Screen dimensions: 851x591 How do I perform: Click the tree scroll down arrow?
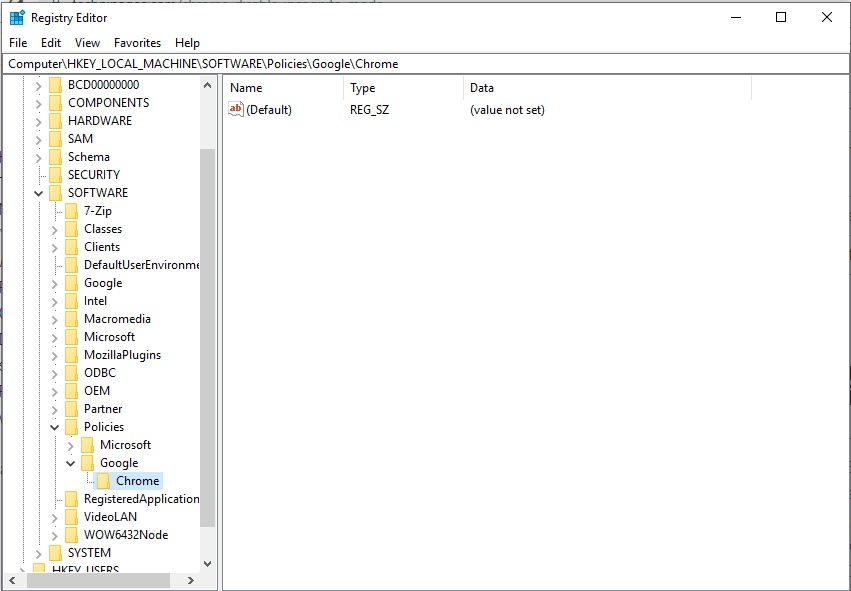point(207,564)
